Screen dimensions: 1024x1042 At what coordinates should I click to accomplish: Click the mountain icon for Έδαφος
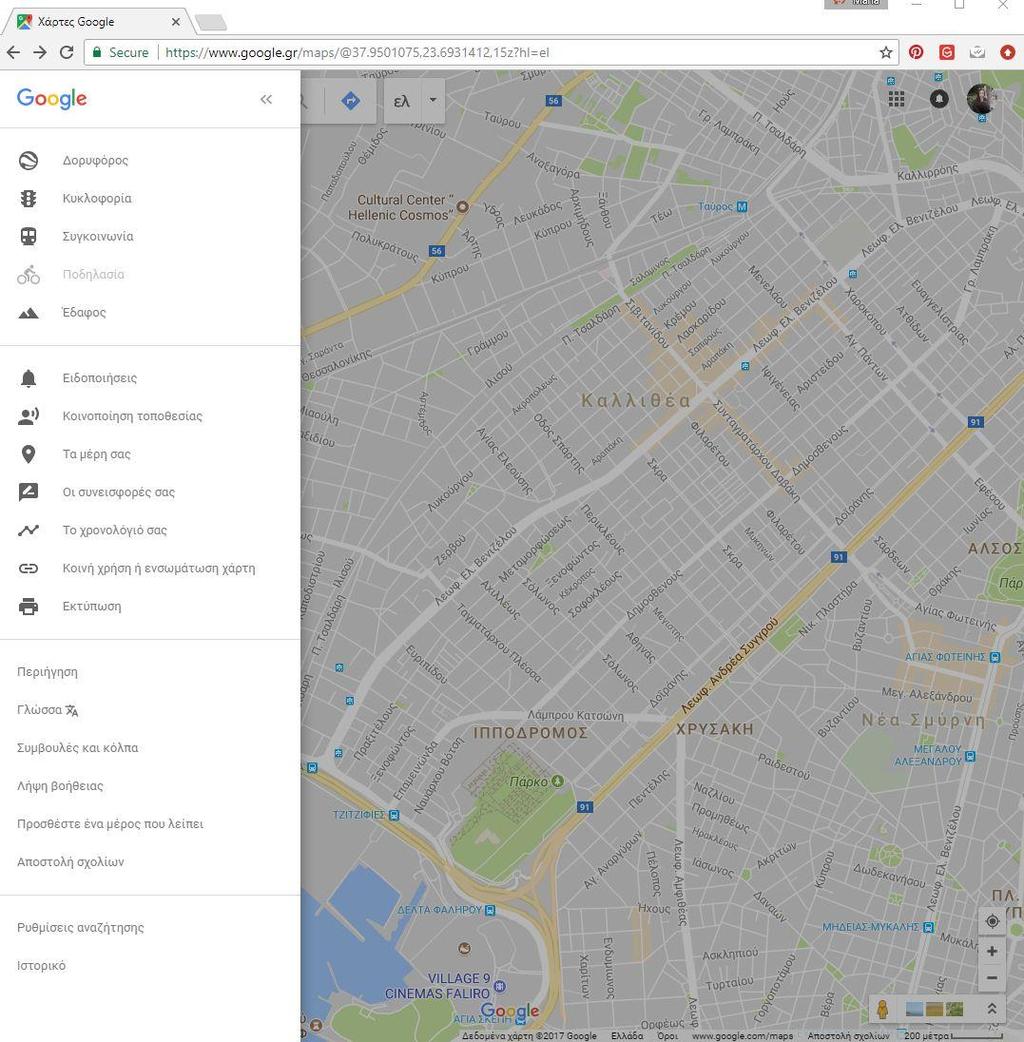(28, 313)
